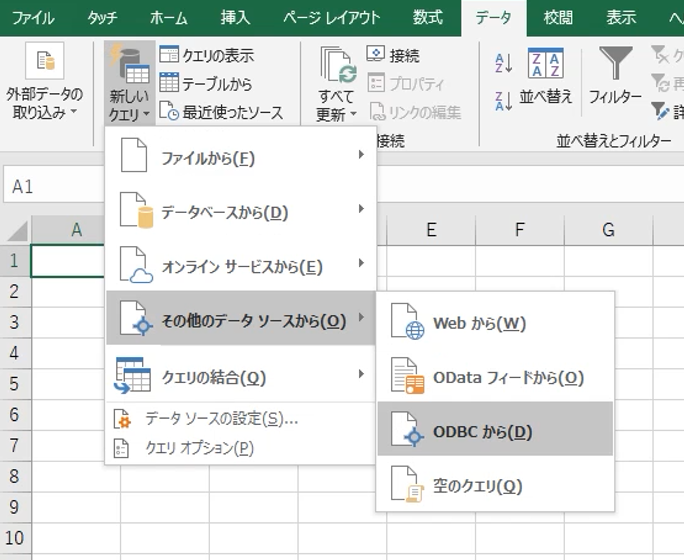Choose Web から(W) menu entry
Viewport: 684px width, 560px height.
point(495,322)
